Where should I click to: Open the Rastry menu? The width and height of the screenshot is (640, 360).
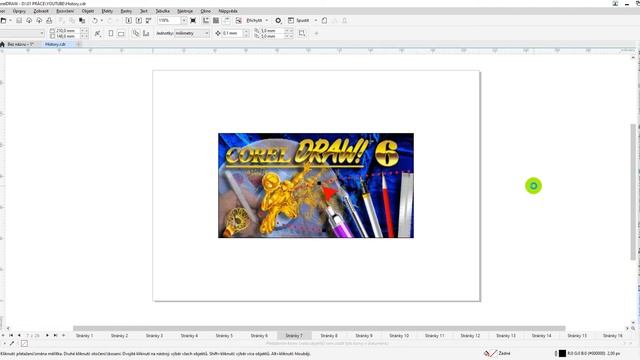[126, 11]
